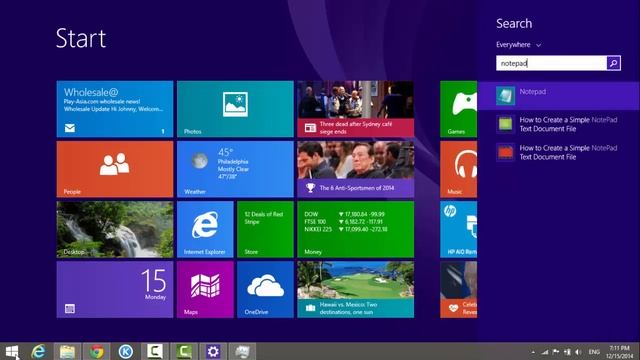
Task: Open the blue K app on the taskbar
Action: [126, 351]
